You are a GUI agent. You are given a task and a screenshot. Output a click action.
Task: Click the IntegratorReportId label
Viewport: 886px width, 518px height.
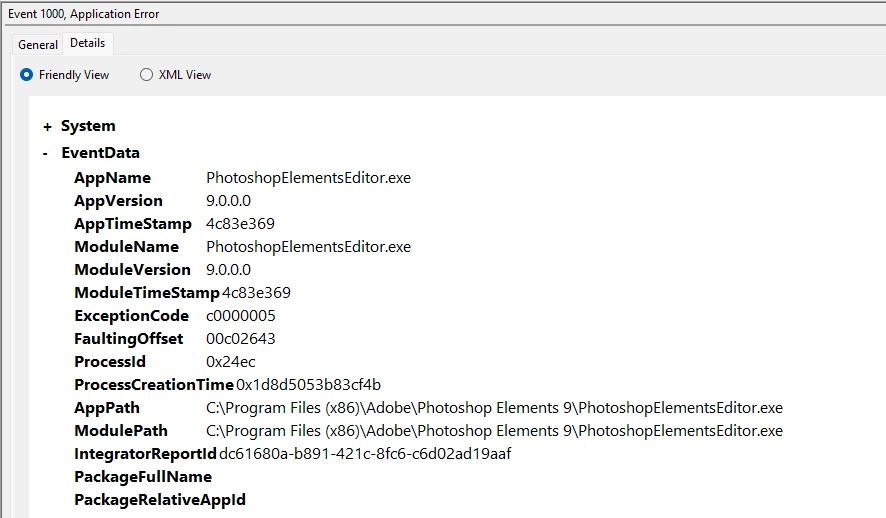[x=145, y=454]
